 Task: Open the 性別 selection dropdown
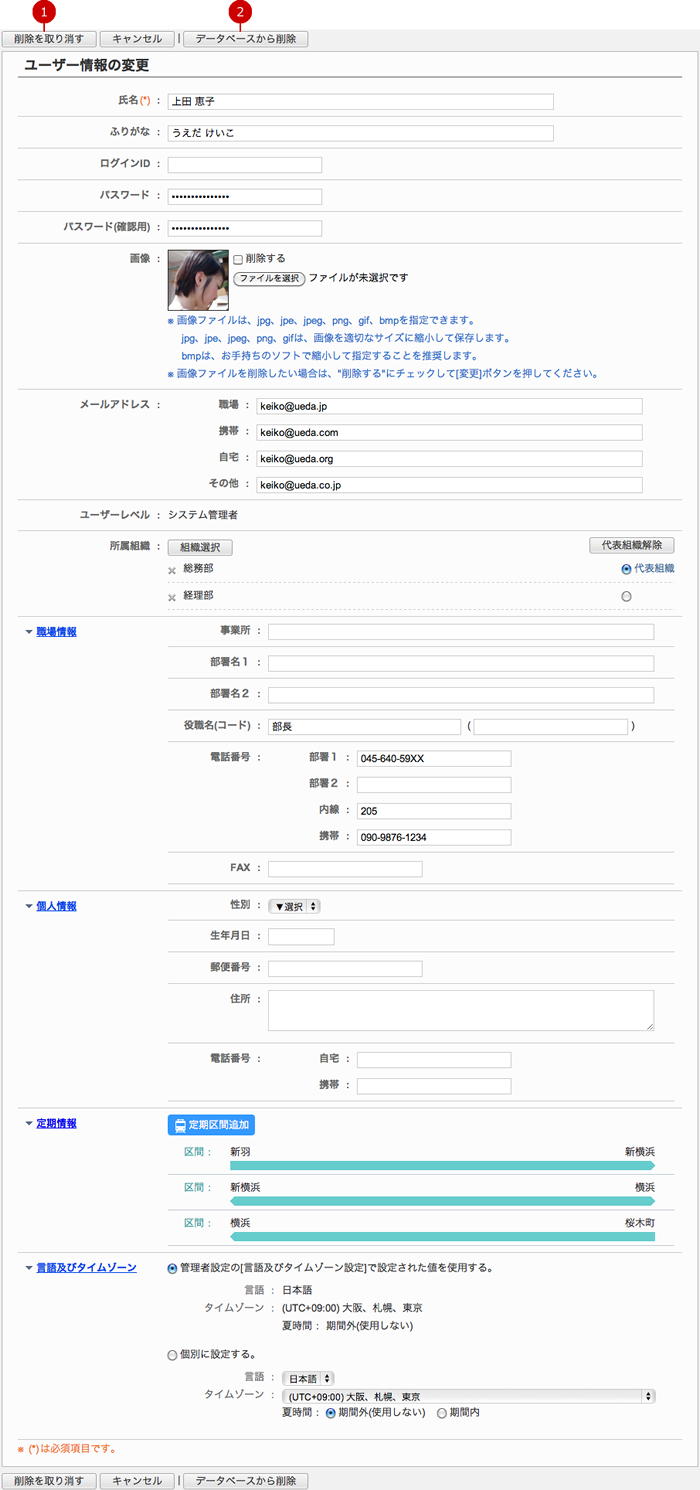295,906
